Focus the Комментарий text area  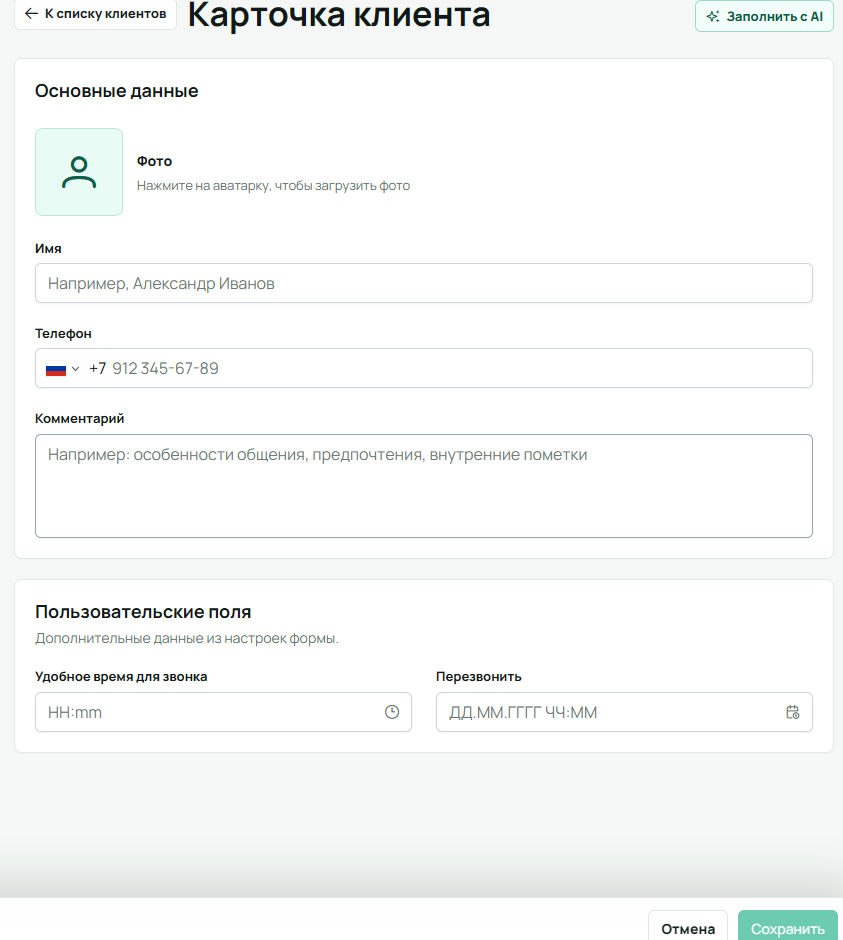(x=424, y=486)
